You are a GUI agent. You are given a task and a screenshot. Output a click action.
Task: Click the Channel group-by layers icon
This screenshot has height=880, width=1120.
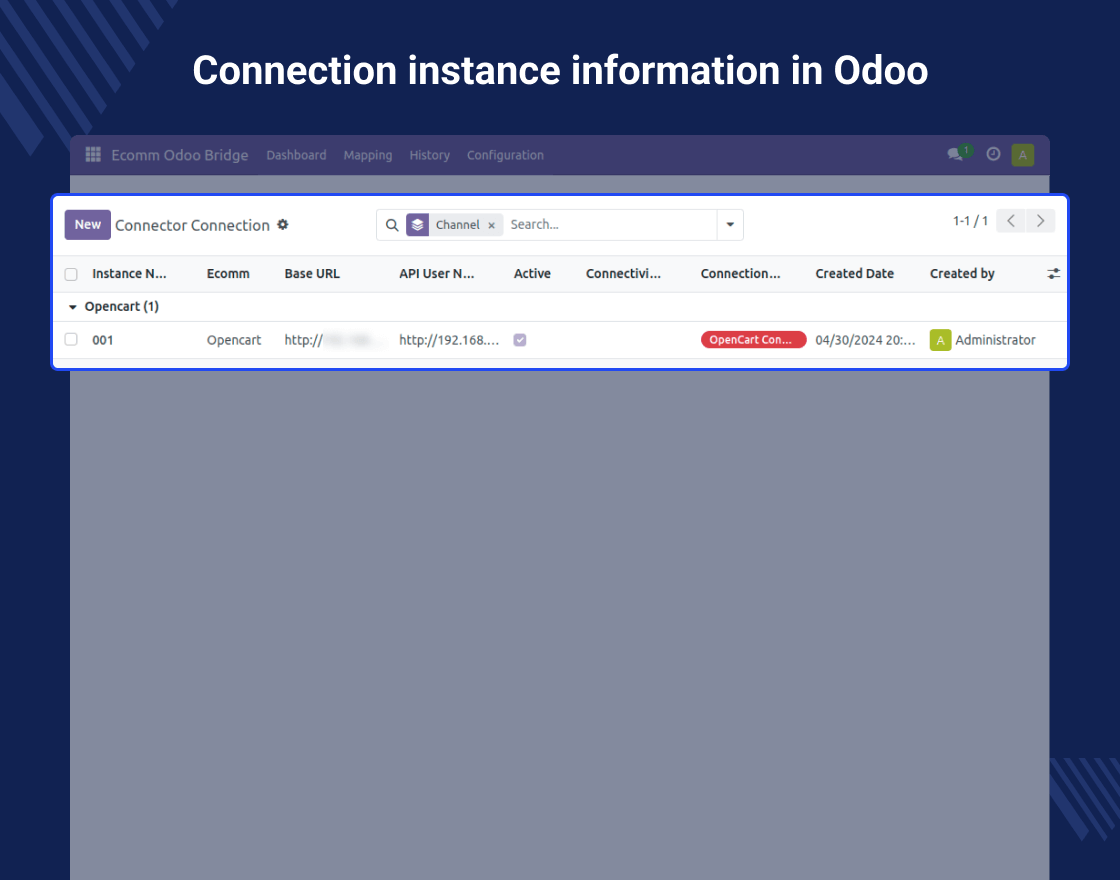417,225
